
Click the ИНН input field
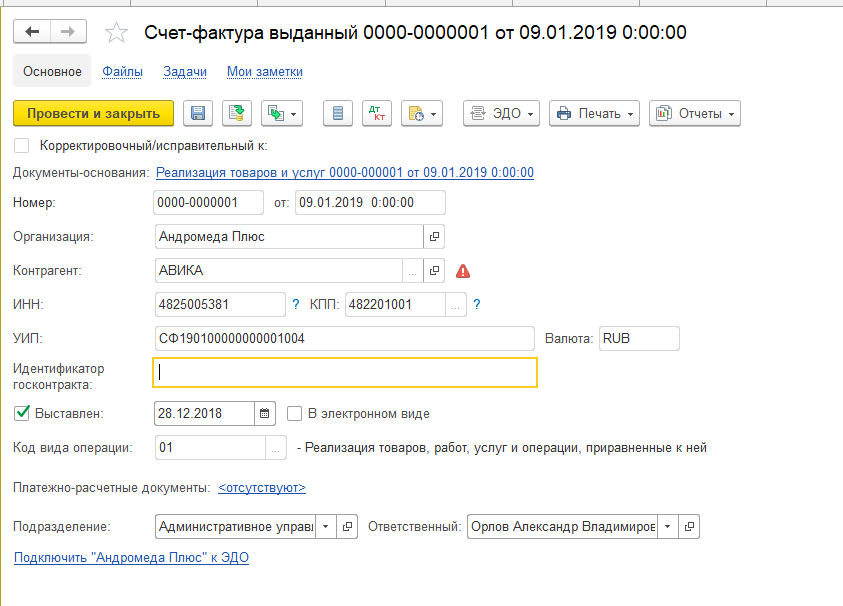(220, 304)
